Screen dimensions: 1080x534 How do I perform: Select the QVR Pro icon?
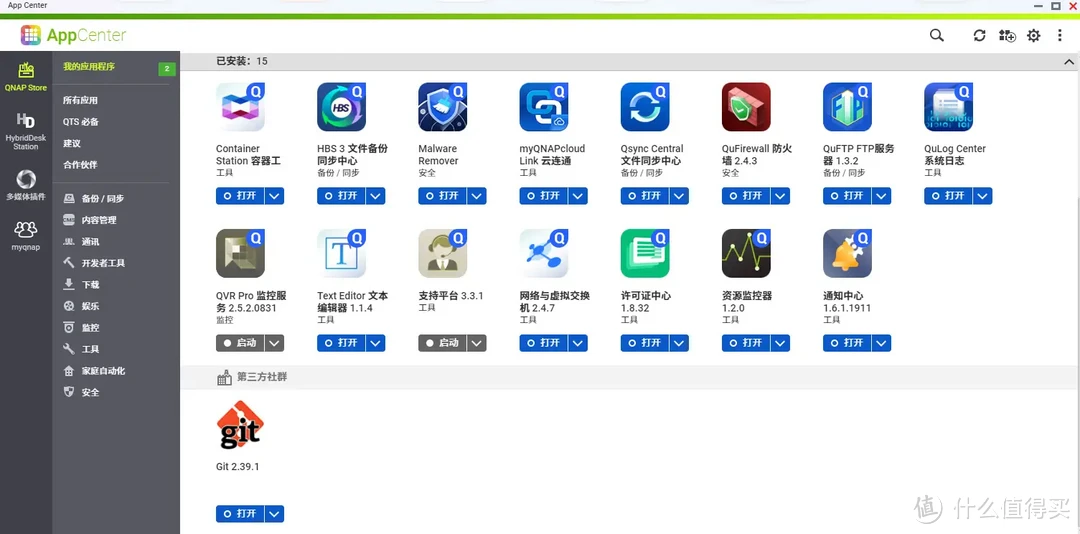[x=240, y=254]
